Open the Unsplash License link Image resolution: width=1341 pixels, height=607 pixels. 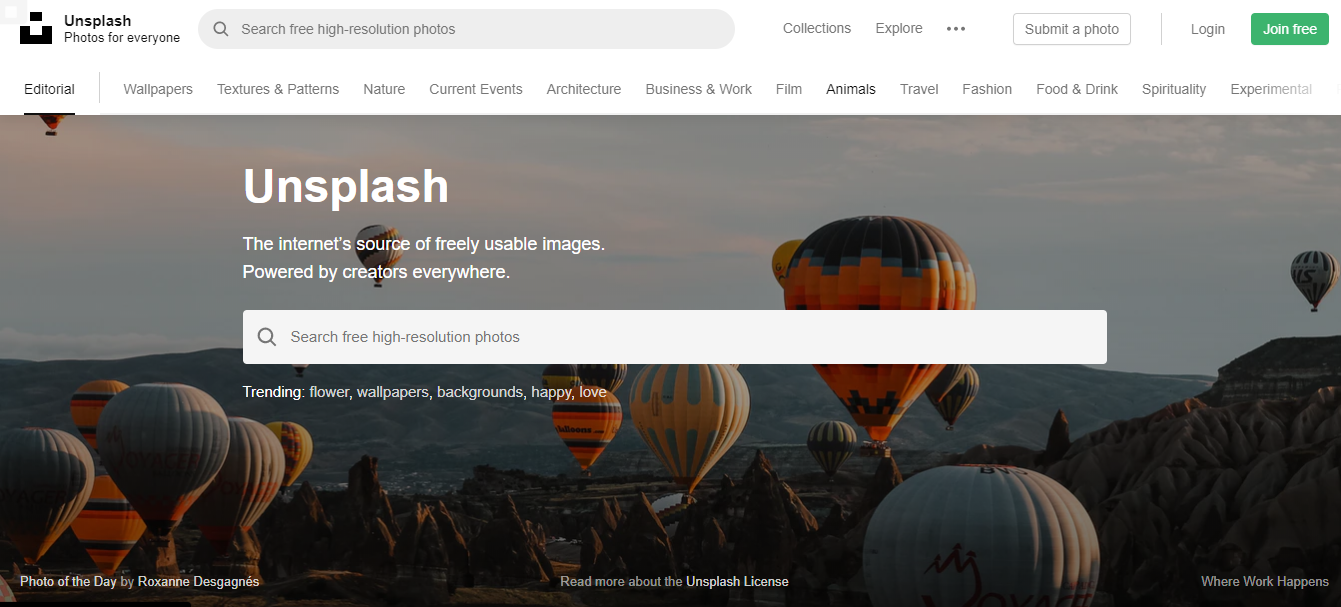737,581
